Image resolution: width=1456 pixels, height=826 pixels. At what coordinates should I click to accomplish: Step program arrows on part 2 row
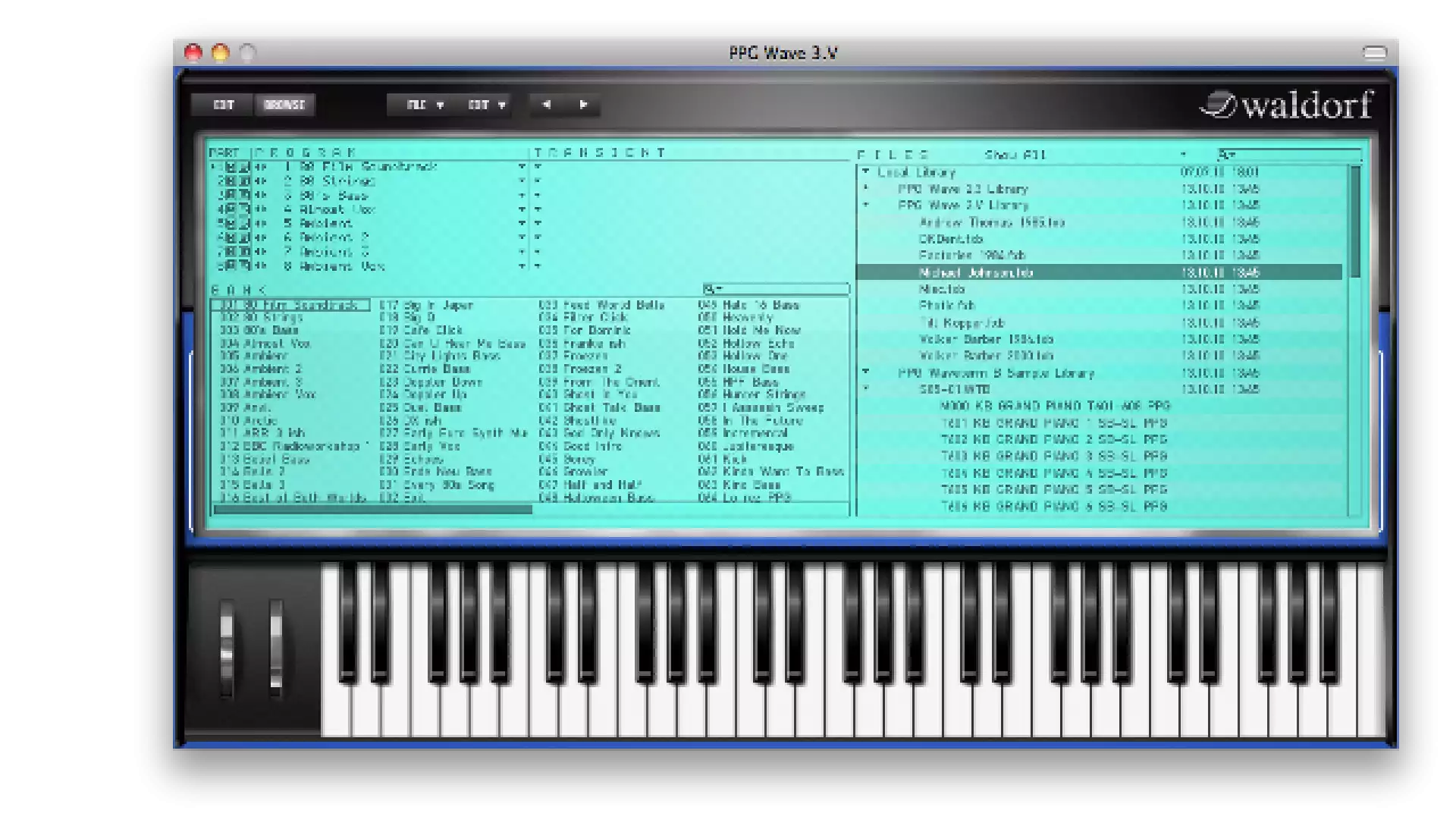click(x=260, y=181)
